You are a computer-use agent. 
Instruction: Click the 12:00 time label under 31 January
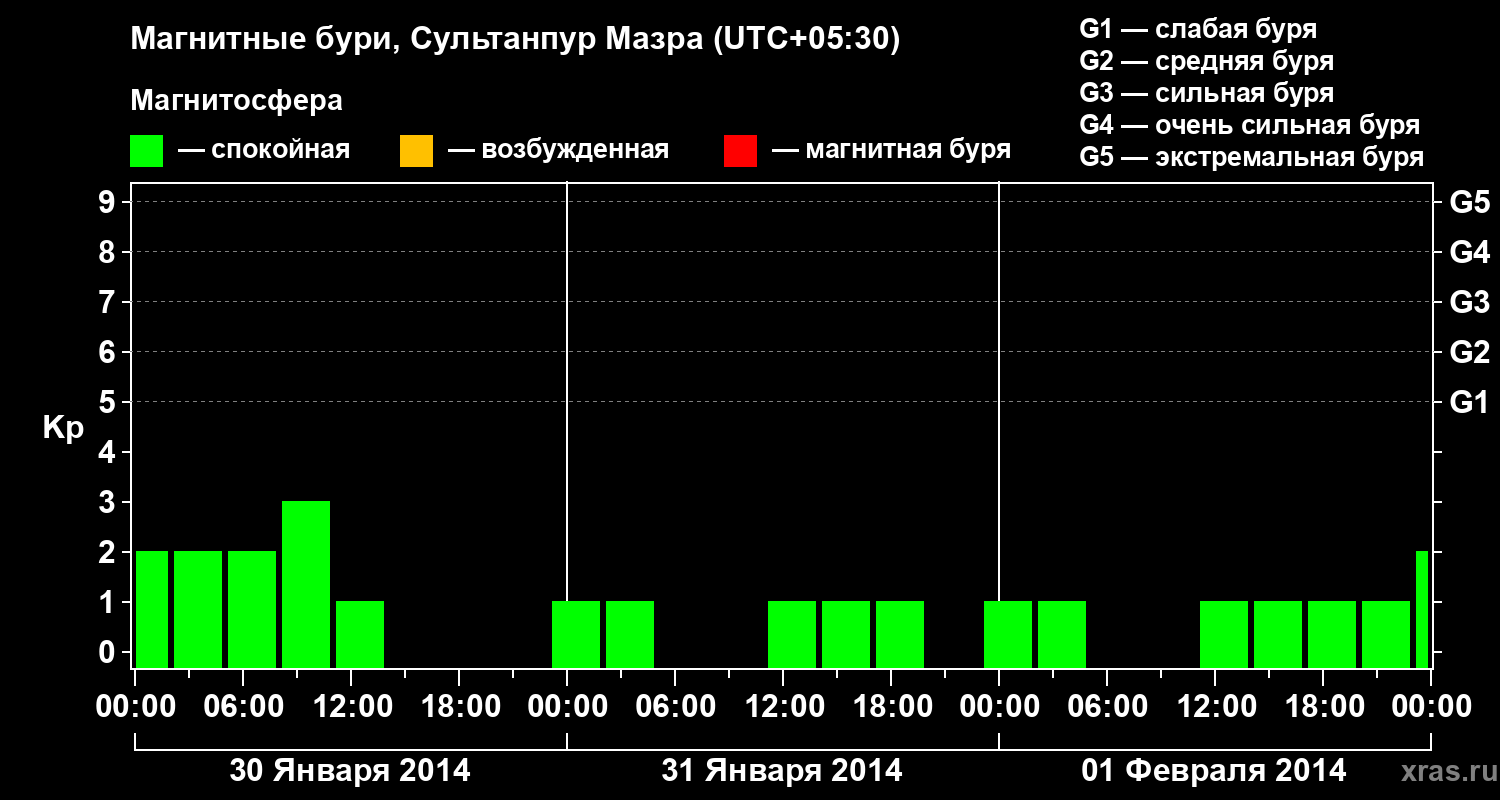pos(783,707)
